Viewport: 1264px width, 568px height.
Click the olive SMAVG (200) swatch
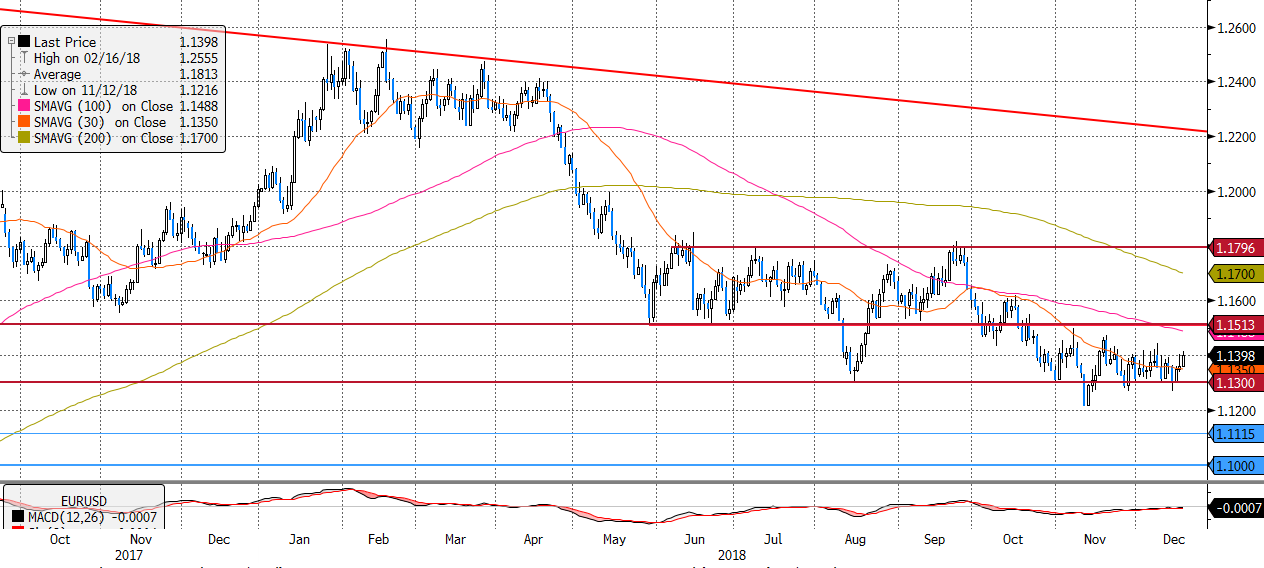24,138
